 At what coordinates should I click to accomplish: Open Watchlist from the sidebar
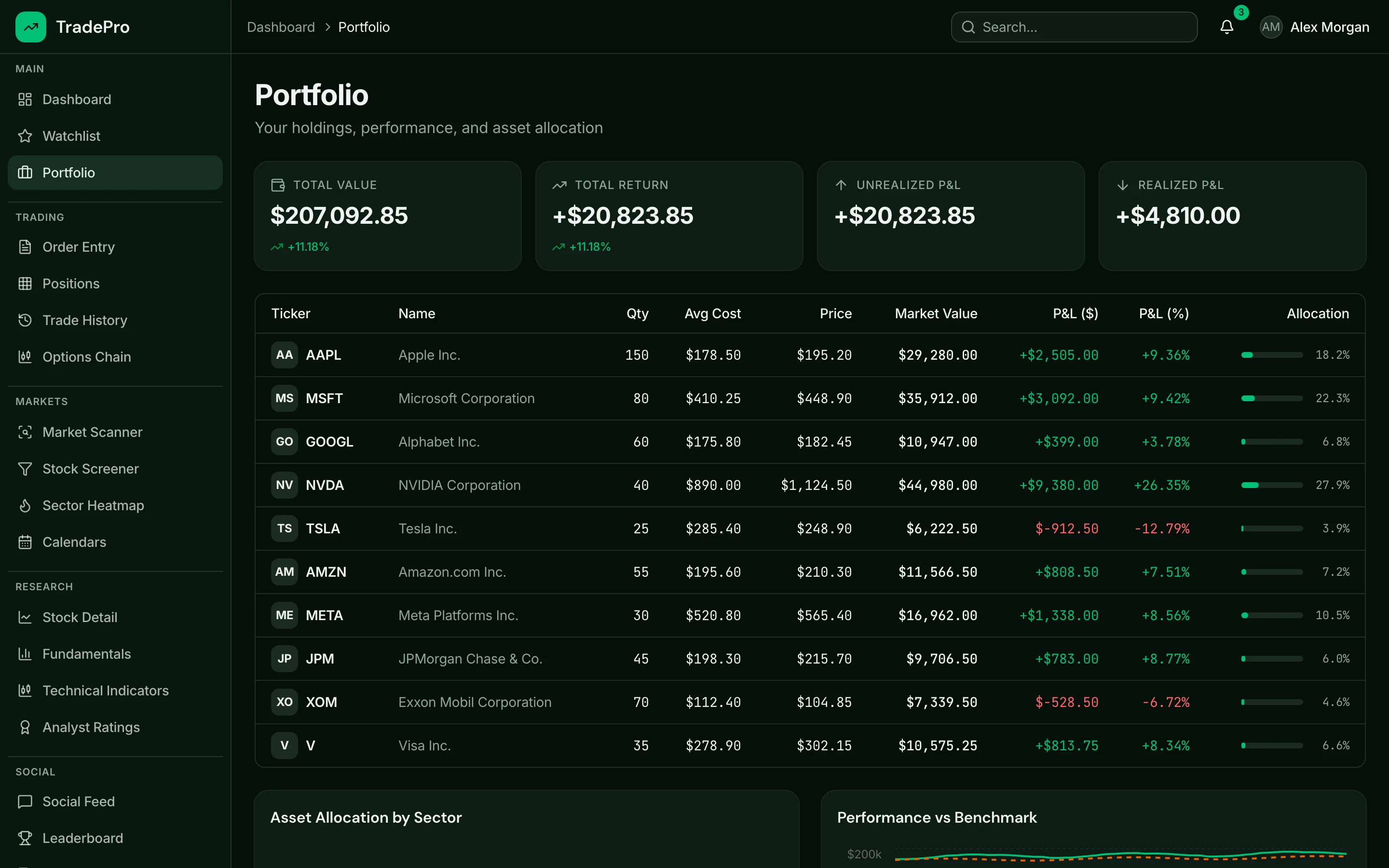(x=115, y=136)
